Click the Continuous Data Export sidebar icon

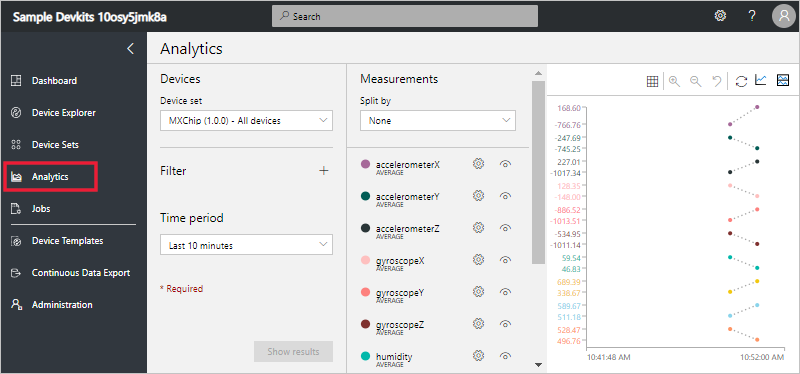[x=16, y=273]
